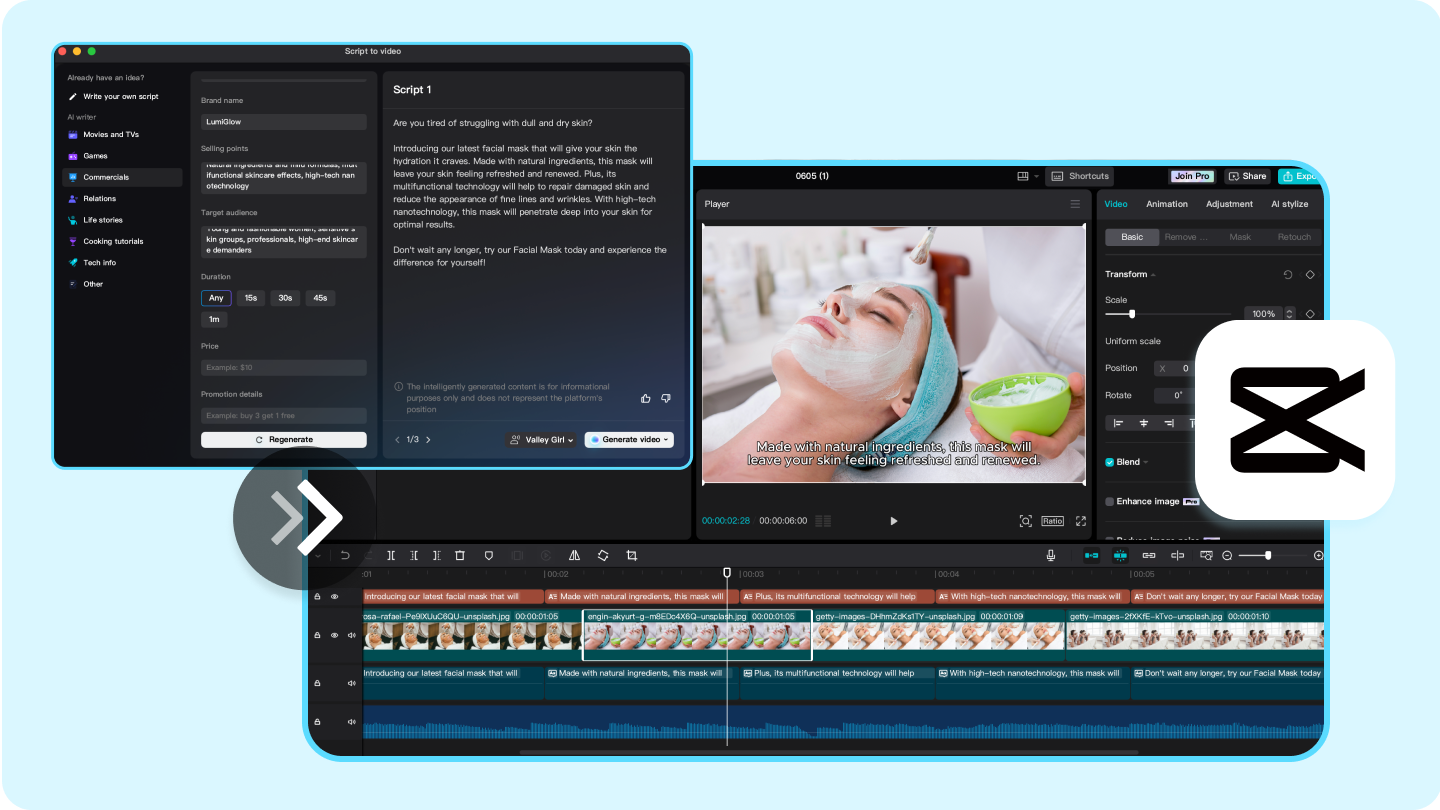Open the Valley Girl voice dropdown
This screenshot has width=1440, height=810.
click(x=542, y=440)
